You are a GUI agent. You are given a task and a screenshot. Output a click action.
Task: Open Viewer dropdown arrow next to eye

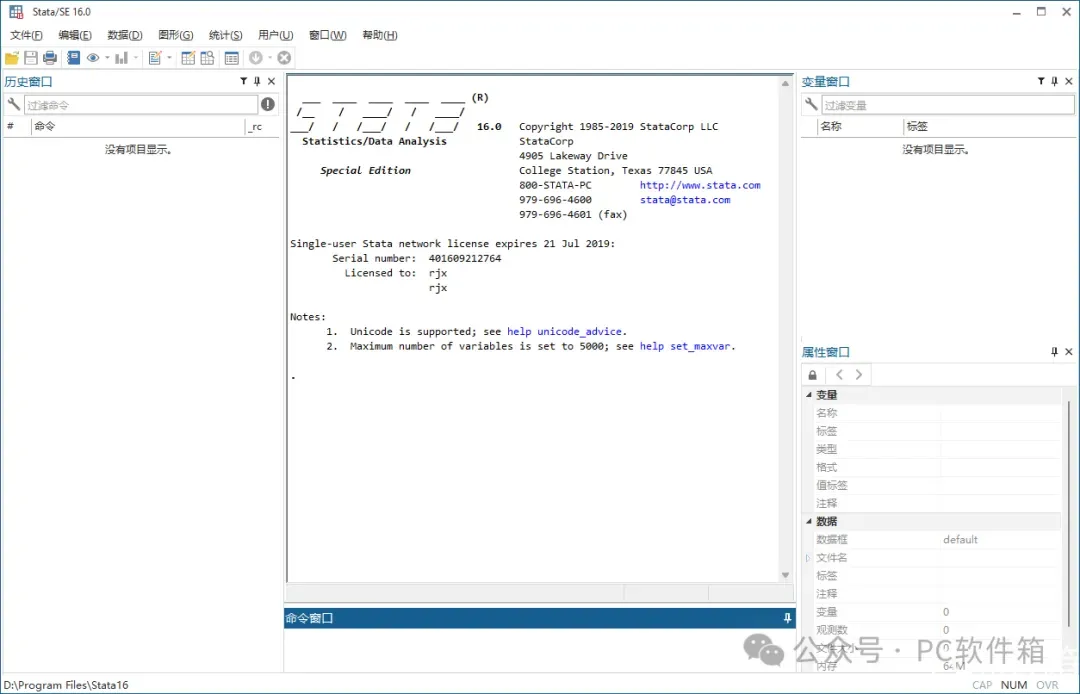point(107,58)
